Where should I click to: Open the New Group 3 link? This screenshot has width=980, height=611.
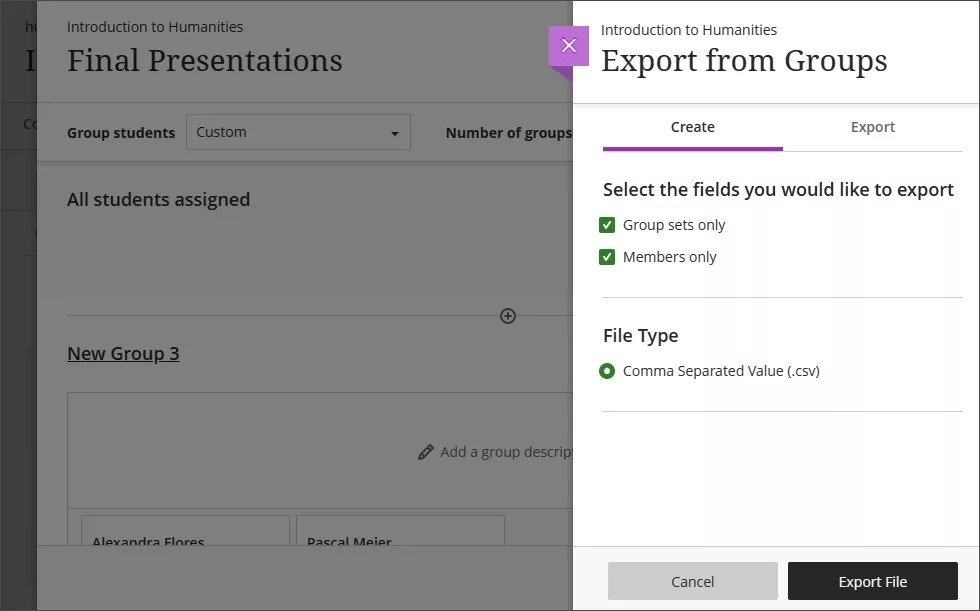coord(123,353)
